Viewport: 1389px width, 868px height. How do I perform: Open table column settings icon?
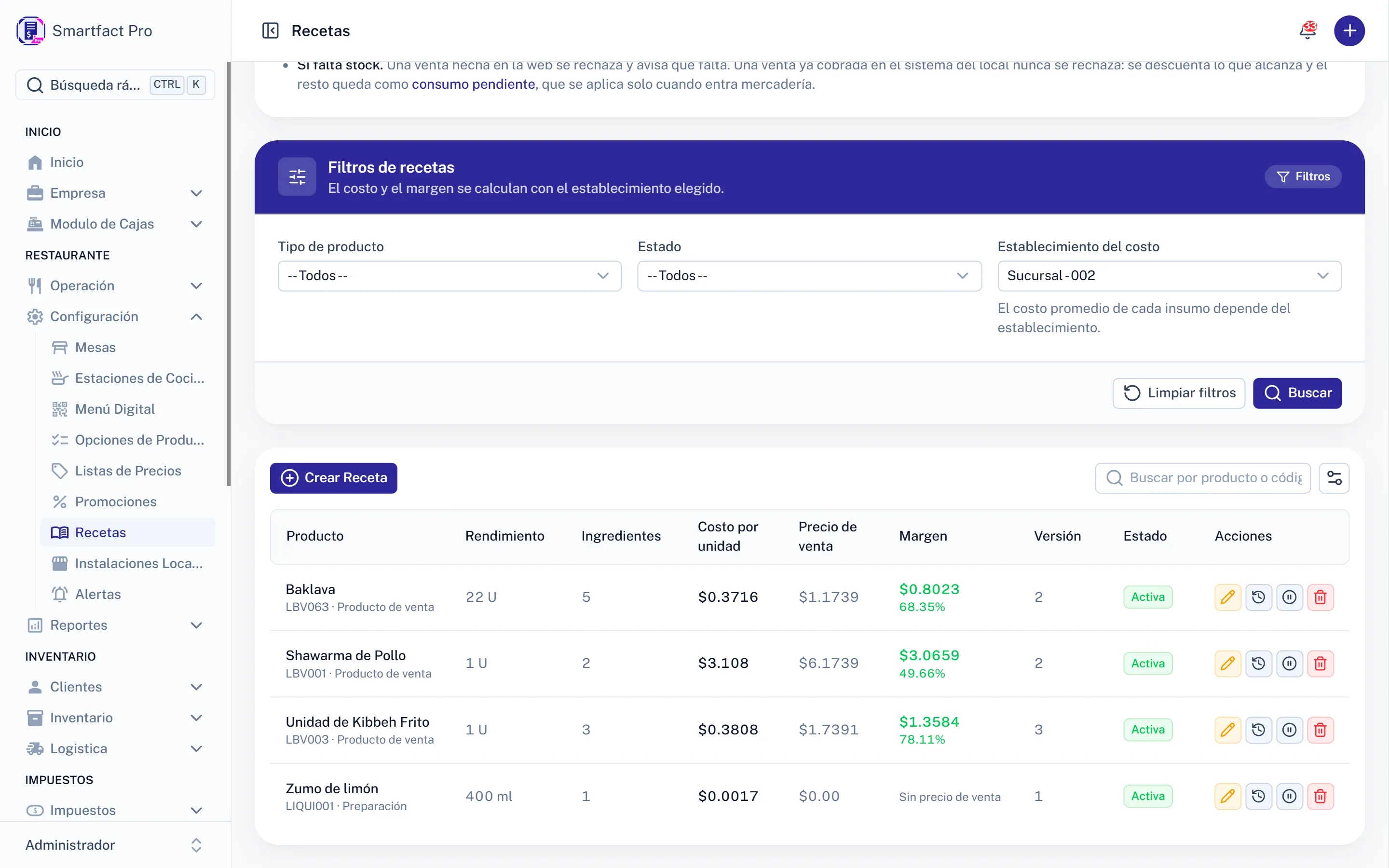1334,477
